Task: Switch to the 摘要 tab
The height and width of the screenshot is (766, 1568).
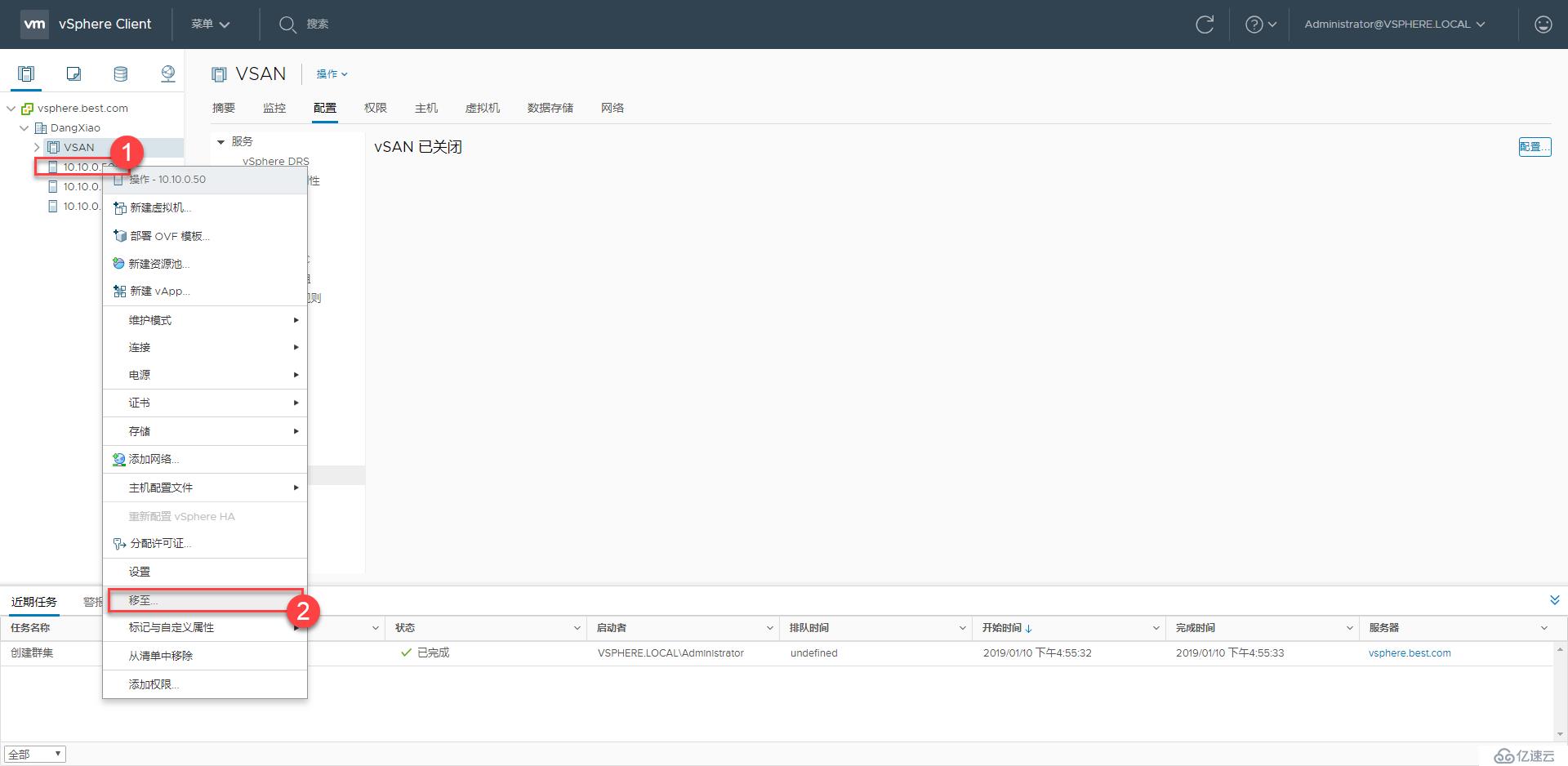Action: click(224, 108)
